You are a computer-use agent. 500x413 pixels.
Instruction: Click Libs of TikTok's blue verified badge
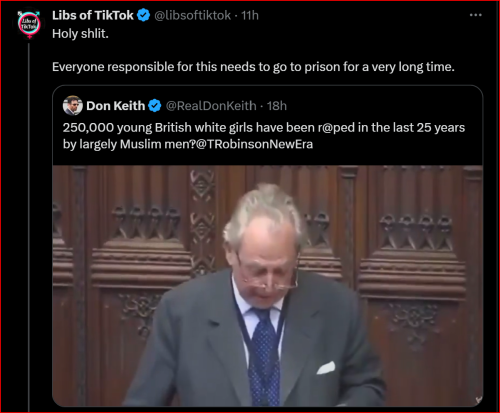(x=144, y=15)
